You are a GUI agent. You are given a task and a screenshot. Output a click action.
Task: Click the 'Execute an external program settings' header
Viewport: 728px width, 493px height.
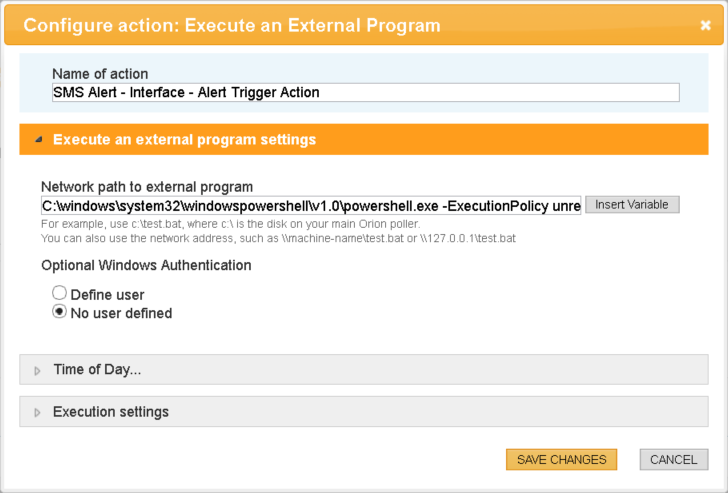click(184, 140)
